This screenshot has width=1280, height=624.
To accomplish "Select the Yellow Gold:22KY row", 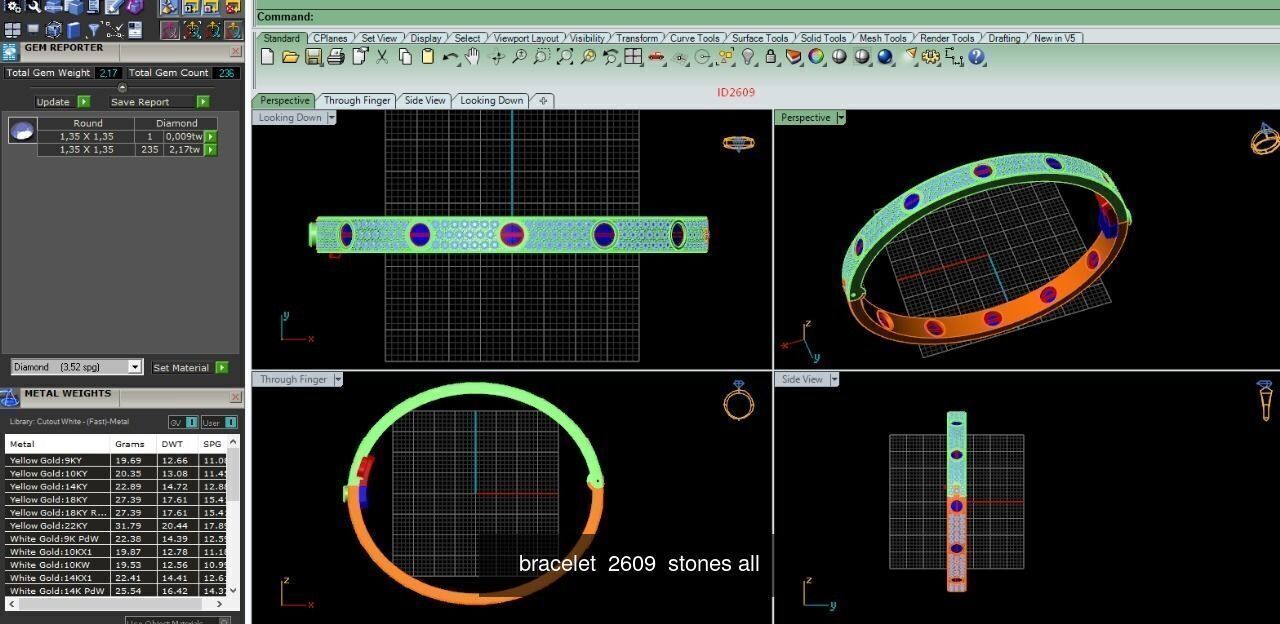I will [x=116, y=525].
